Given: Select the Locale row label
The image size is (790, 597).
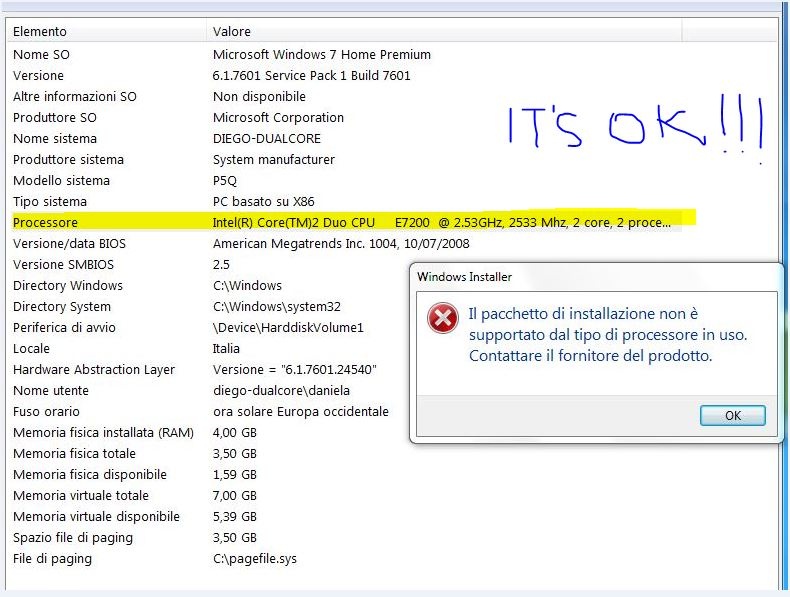Looking at the screenshot, I should (x=31, y=349).
